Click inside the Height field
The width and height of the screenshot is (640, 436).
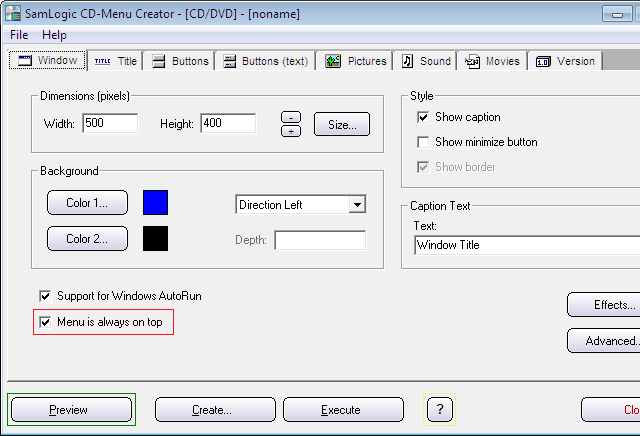click(x=228, y=123)
